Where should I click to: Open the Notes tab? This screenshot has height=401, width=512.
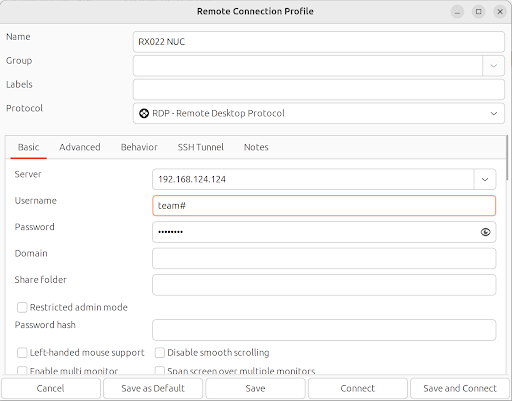click(256, 147)
